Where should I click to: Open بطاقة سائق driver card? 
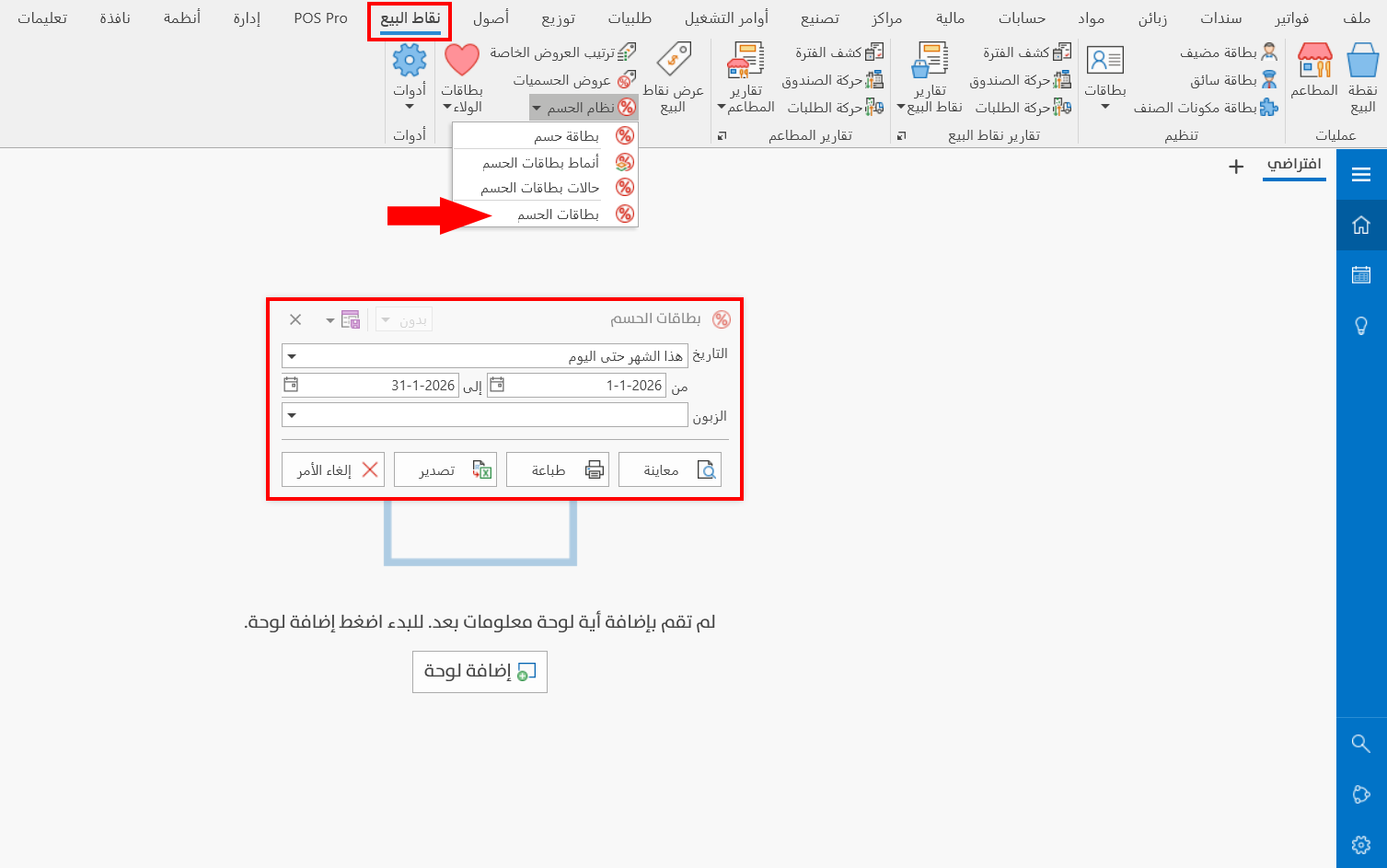click(x=1234, y=80)
